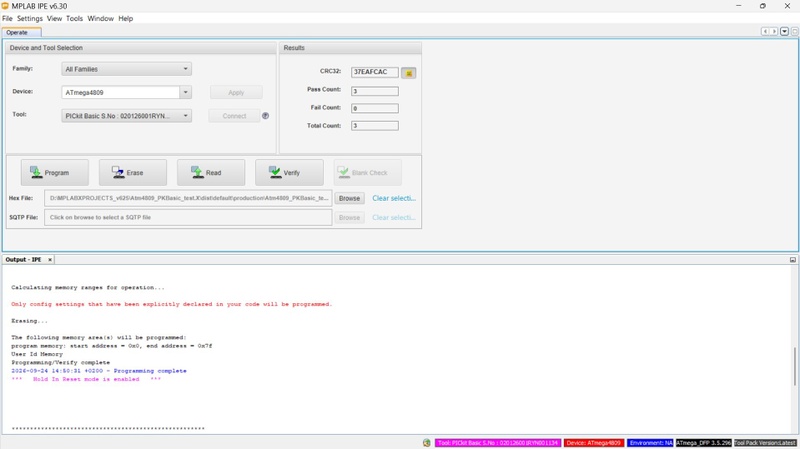Click the 'User Id Memory' output line
Image resolution: width=800 pixels, height=449 pixels.
click(x=37, y=354)
